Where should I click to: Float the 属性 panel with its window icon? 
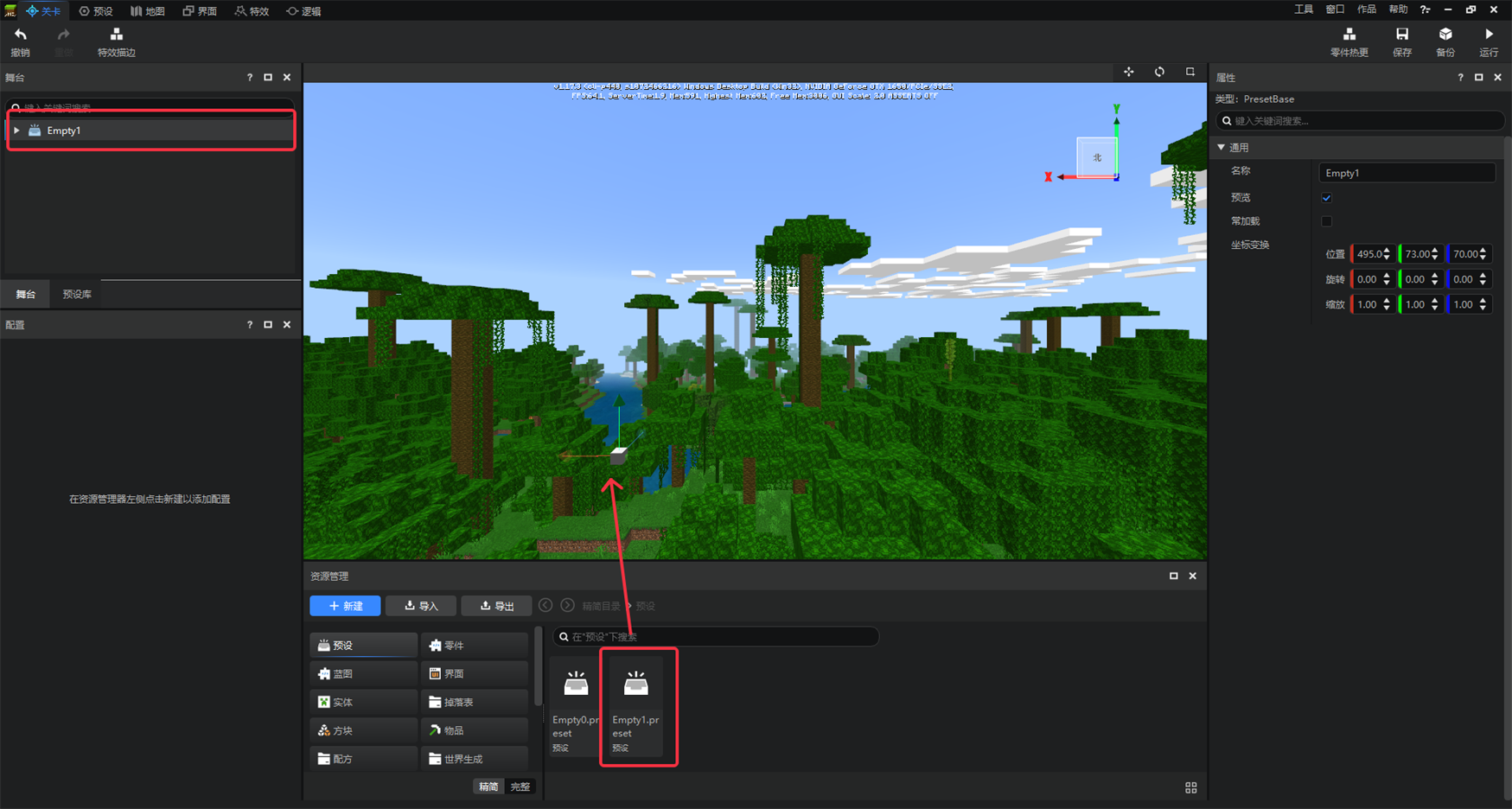pyautogui.click(x=1479, y=78)
